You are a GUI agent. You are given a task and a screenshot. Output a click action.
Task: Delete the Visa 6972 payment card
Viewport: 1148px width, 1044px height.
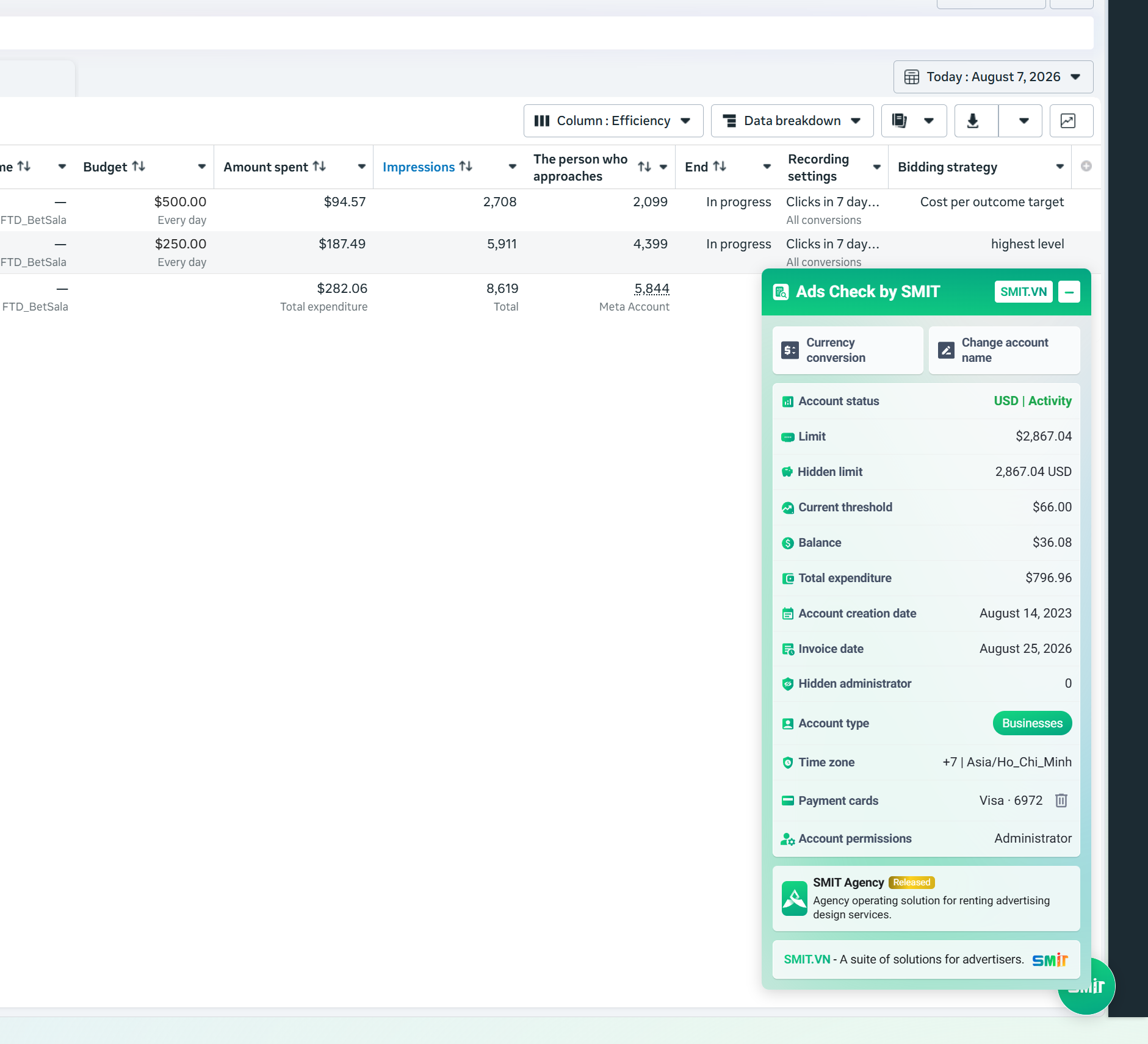[1061, 801]
